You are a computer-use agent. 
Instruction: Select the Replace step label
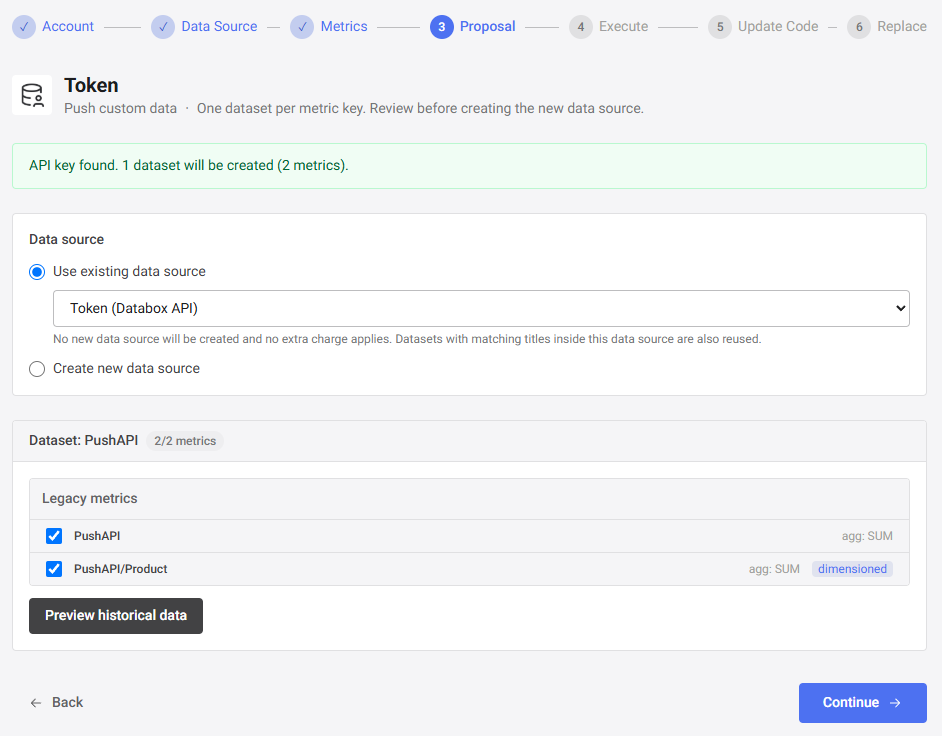click(x=902, y=26)
